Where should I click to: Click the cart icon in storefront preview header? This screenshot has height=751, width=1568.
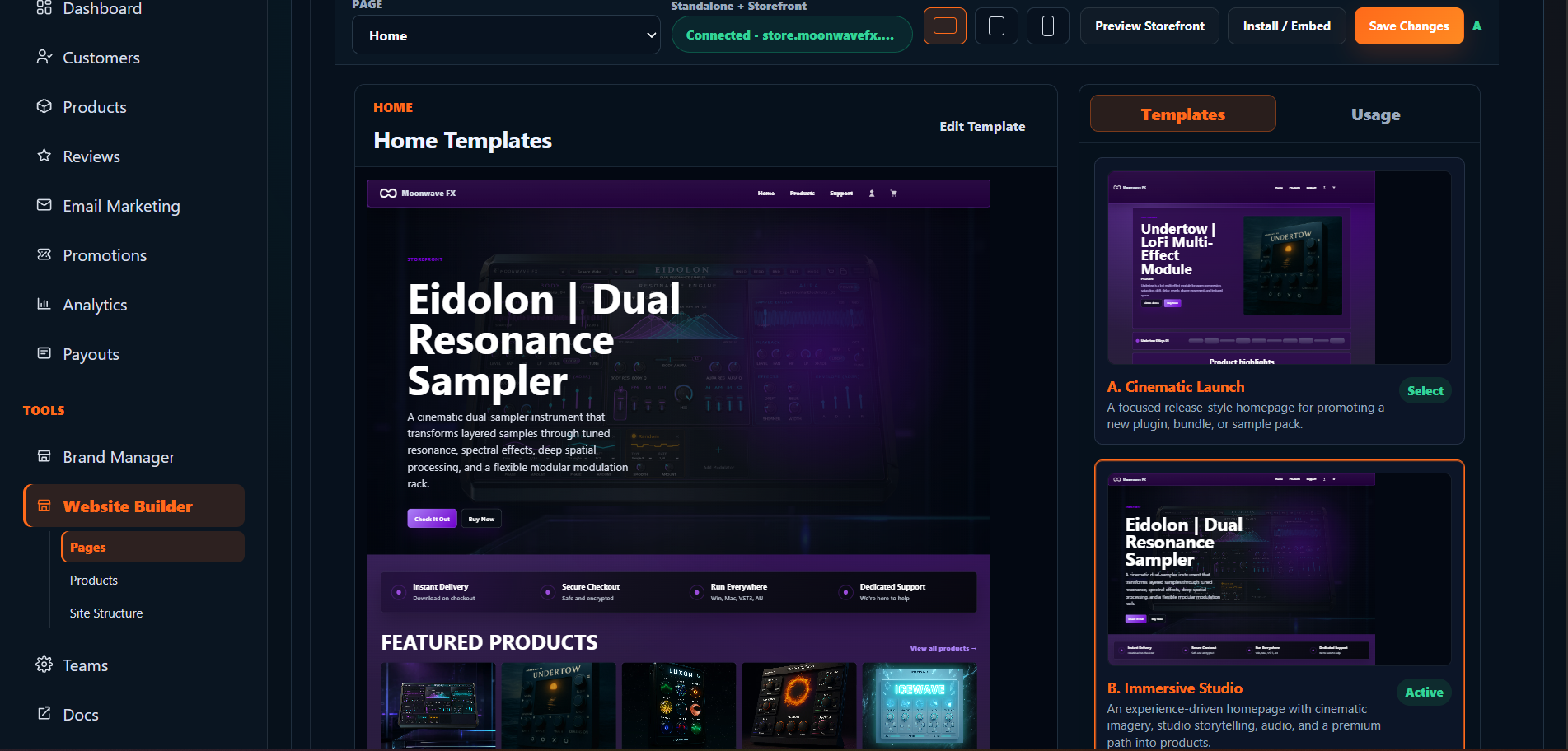[x=894, y=194]
